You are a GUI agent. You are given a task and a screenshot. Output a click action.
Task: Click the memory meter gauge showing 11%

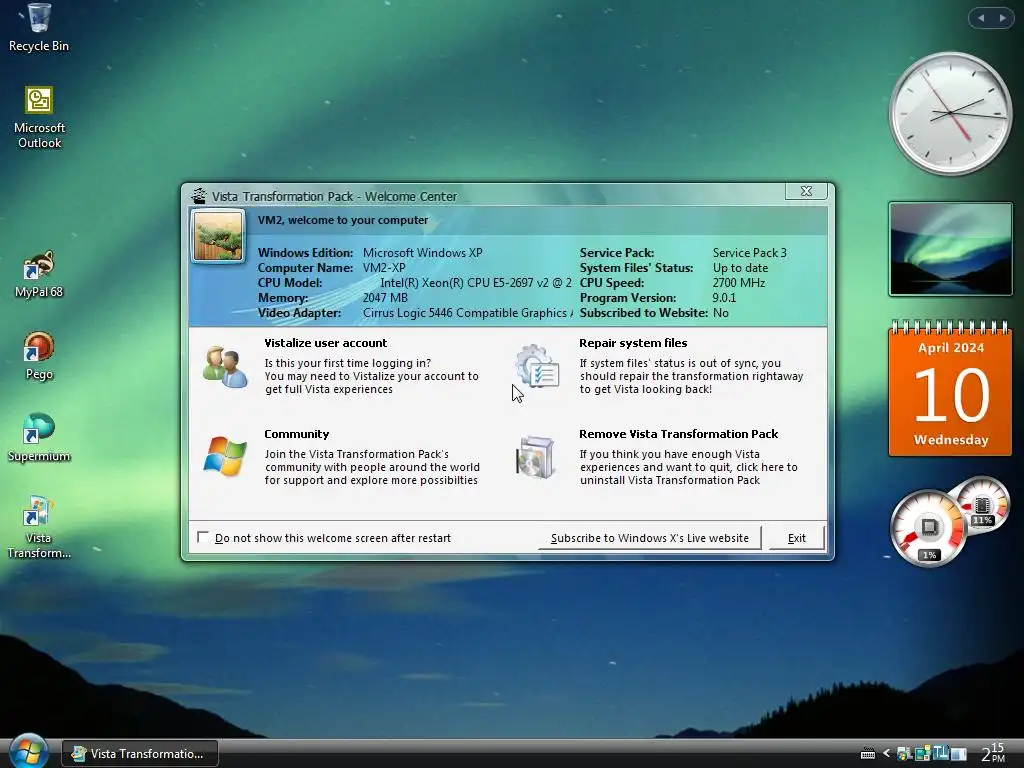[982, 505]
